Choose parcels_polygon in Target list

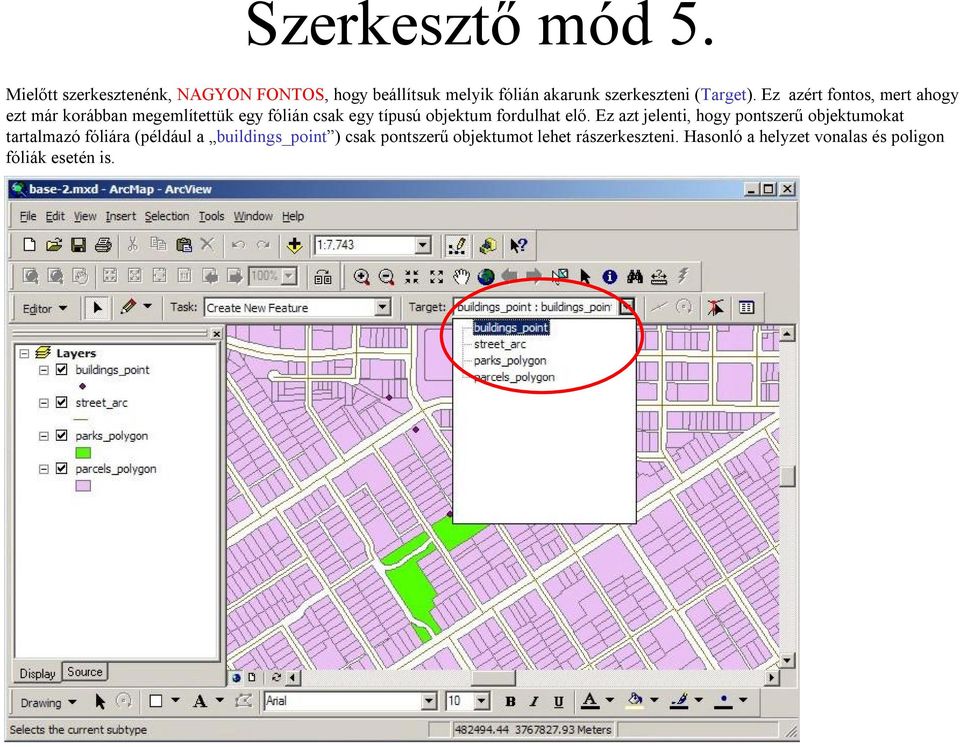coord(514,377)
